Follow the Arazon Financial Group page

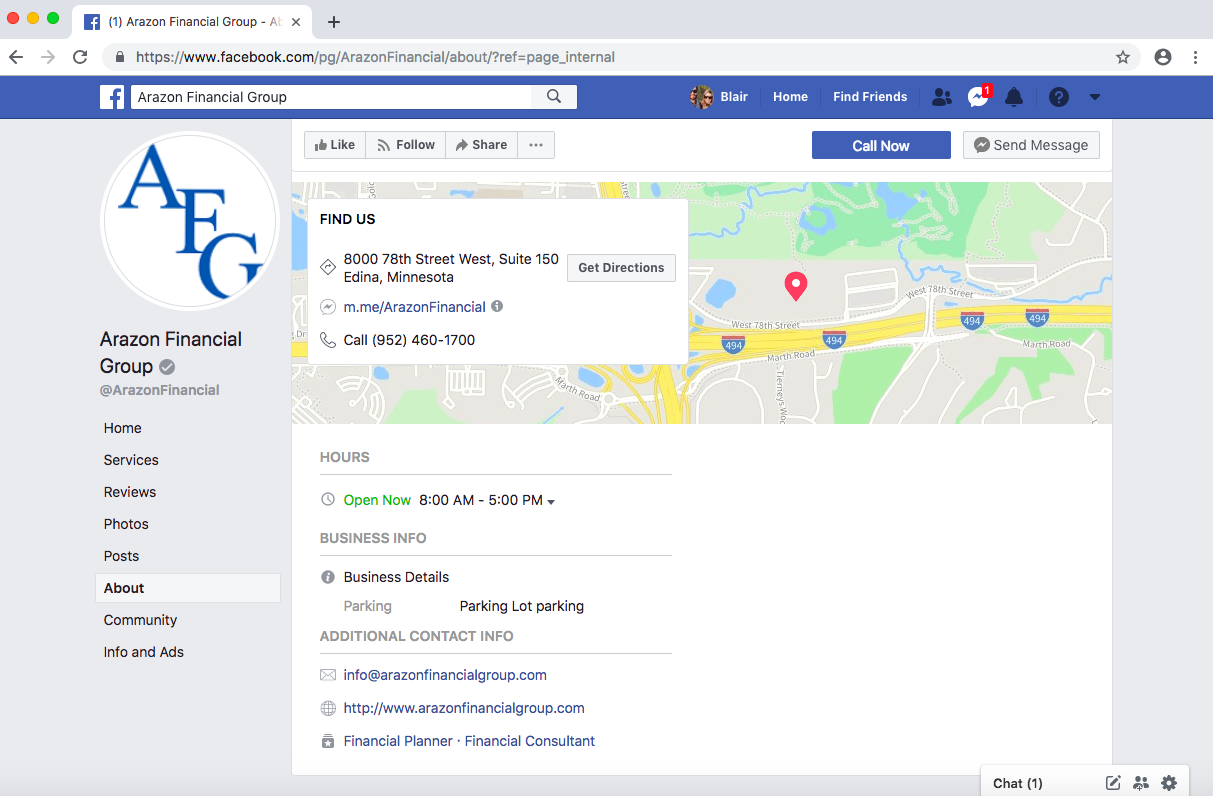click(406, 145)
